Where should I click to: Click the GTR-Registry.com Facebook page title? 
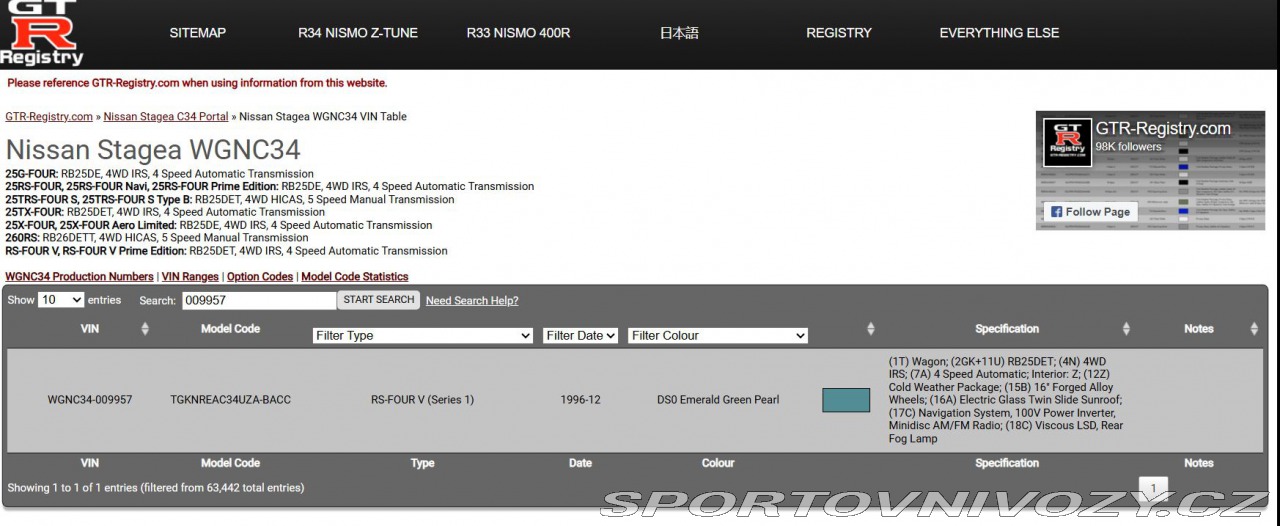[1163, 128]
